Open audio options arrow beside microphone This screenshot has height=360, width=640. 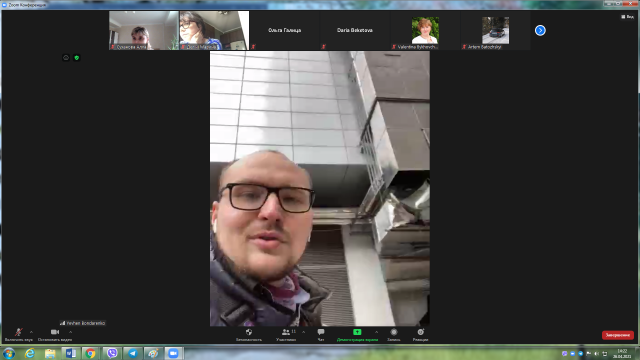tap(31, 332)
